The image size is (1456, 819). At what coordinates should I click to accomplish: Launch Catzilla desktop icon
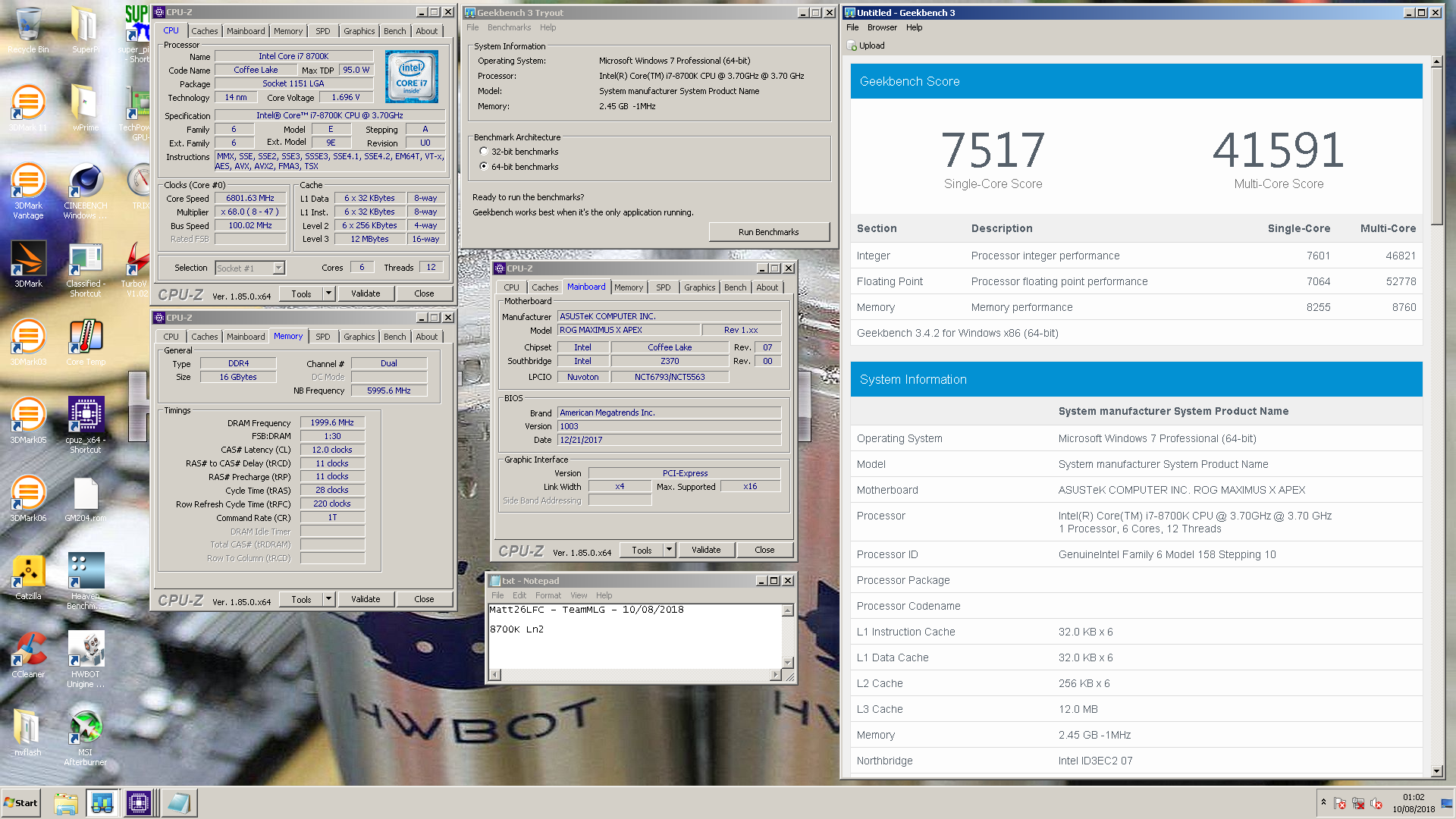28,576
